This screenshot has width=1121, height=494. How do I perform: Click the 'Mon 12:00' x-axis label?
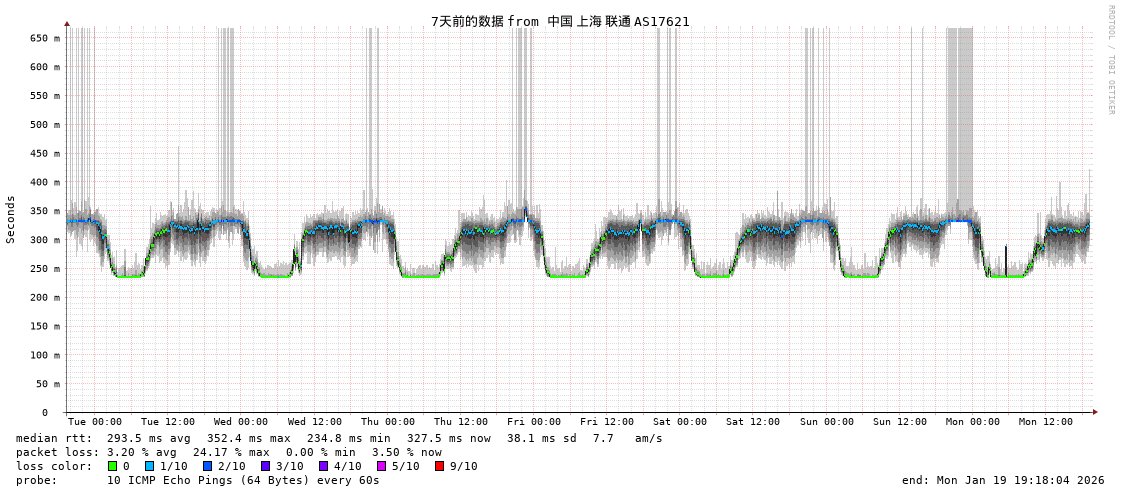(x=1047, y=422)
